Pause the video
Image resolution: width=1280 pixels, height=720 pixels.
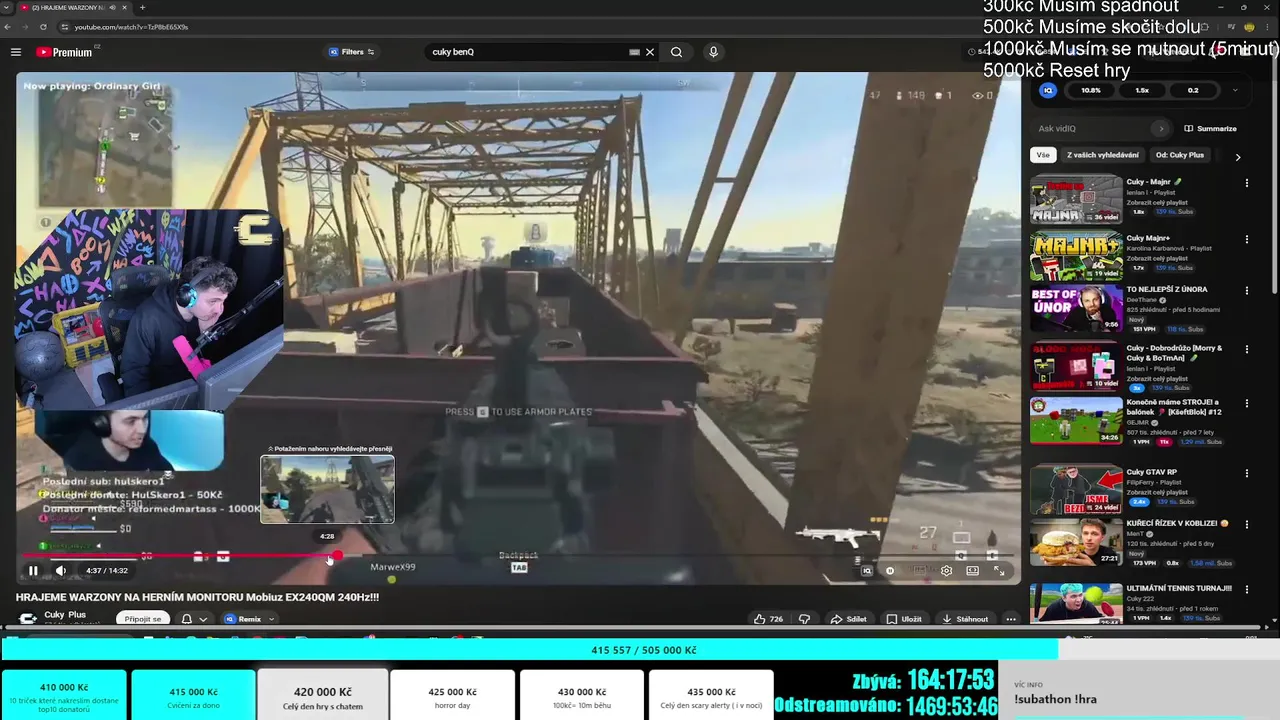tap(33, 571)
